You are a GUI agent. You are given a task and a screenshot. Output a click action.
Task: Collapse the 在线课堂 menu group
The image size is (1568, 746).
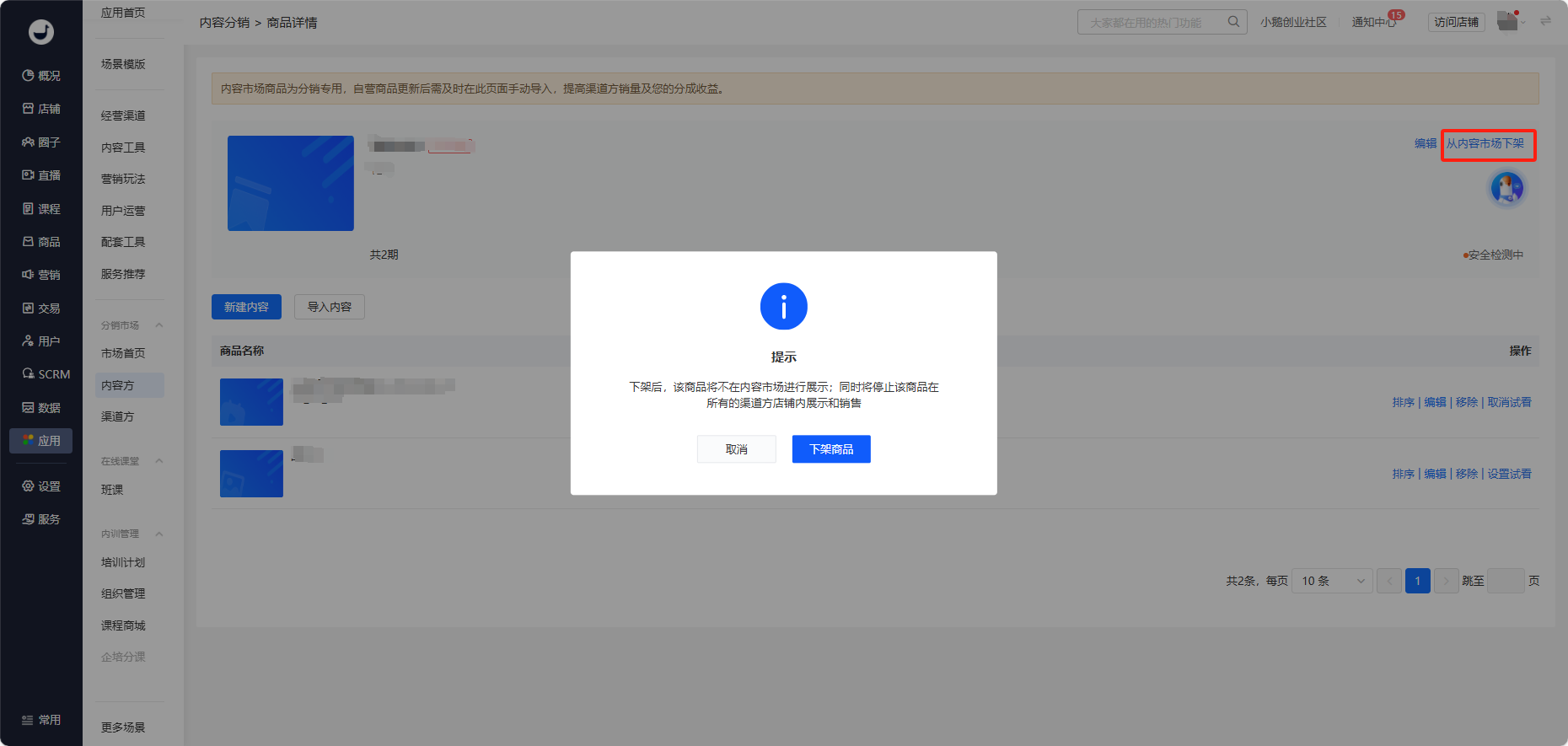point(158,461)
